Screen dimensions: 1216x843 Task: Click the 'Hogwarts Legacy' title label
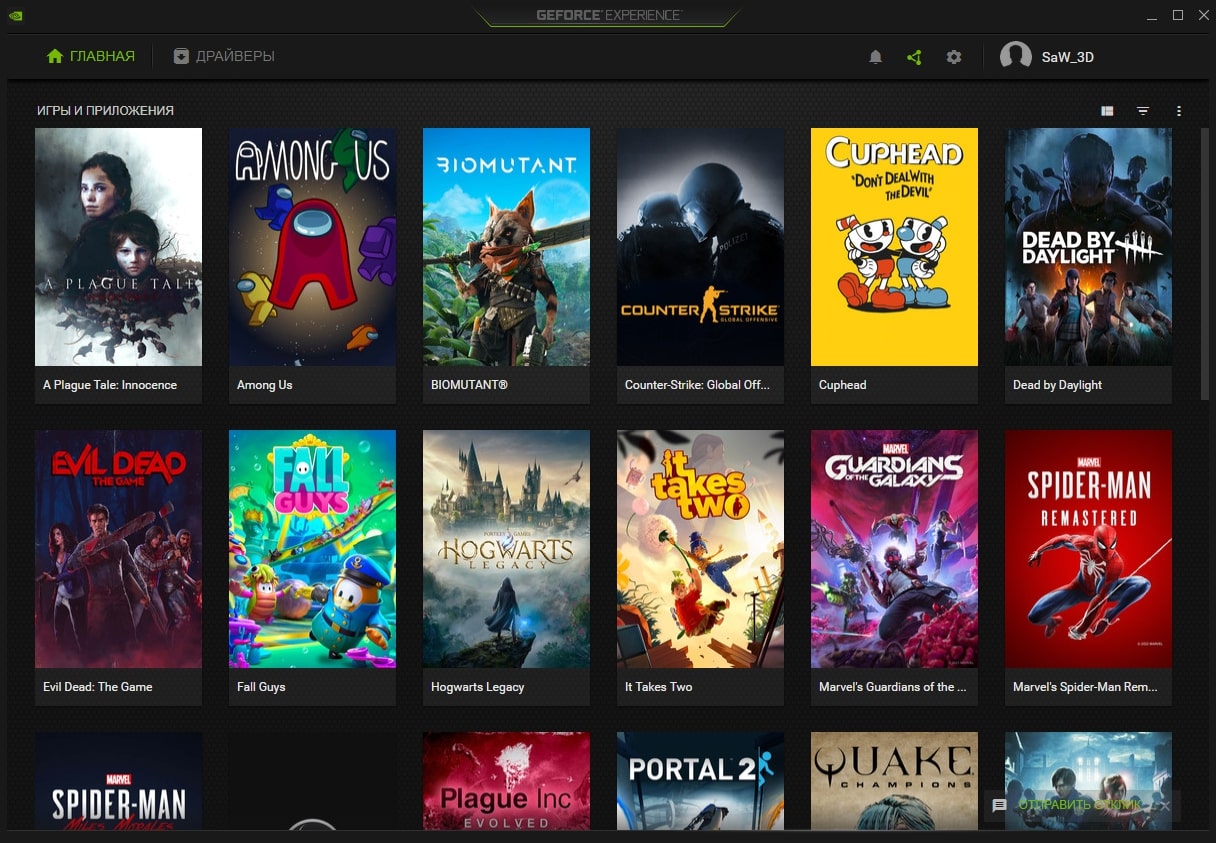[x=478, y=687]
